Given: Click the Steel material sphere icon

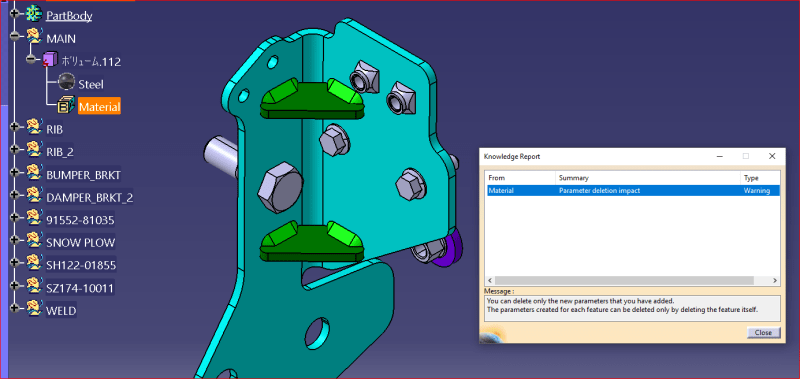Looking at the screenshot, I should click(x=67, y=83).
